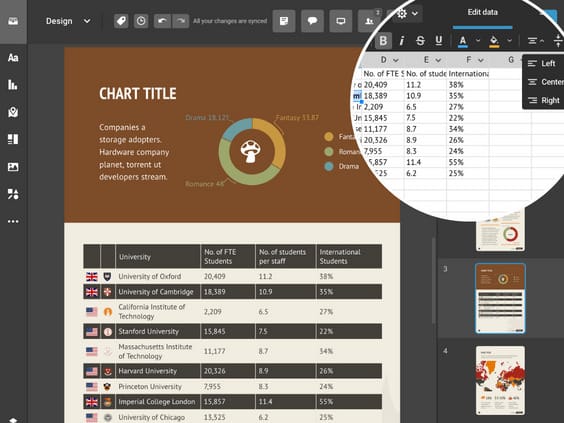Open the comments speech bubble button
The width and height of the screenshot is (564, 423).
coord(312,21)
